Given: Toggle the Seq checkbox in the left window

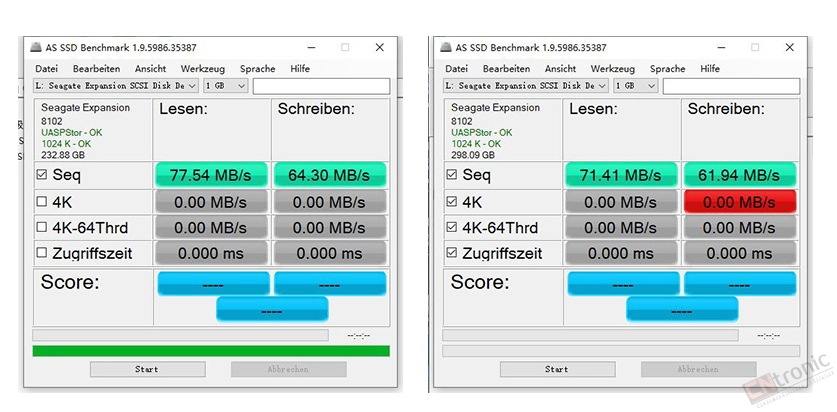Looking at the screenshot, I should 42,175.
